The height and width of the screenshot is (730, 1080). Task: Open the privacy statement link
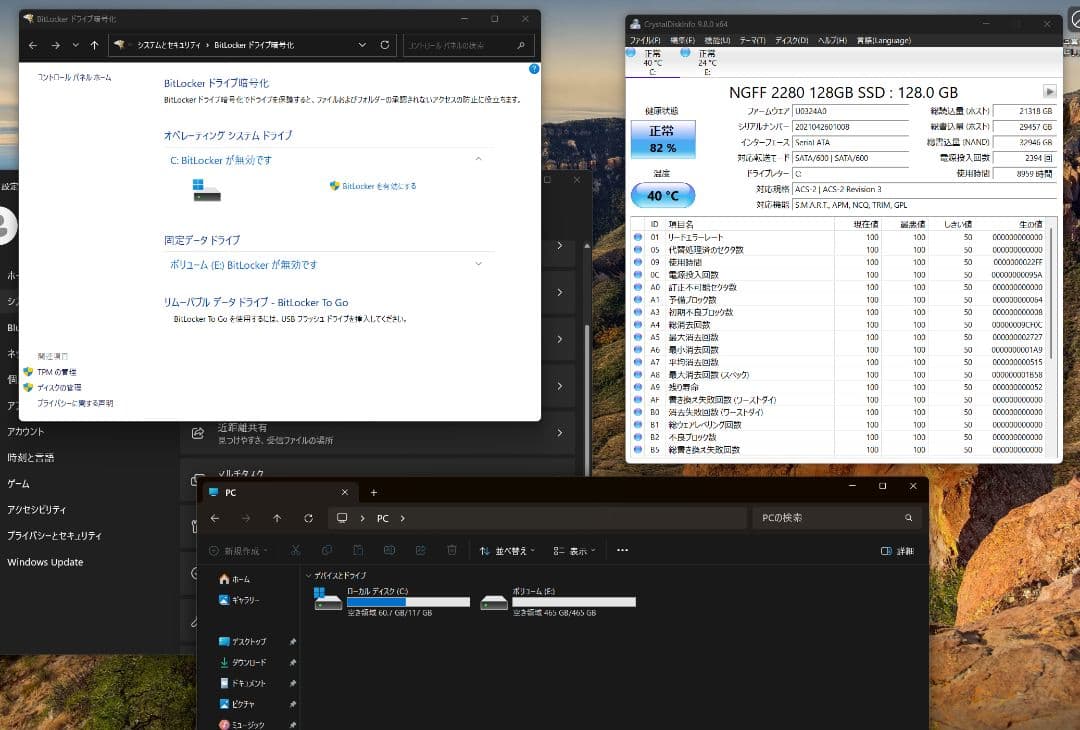[75, 404]
